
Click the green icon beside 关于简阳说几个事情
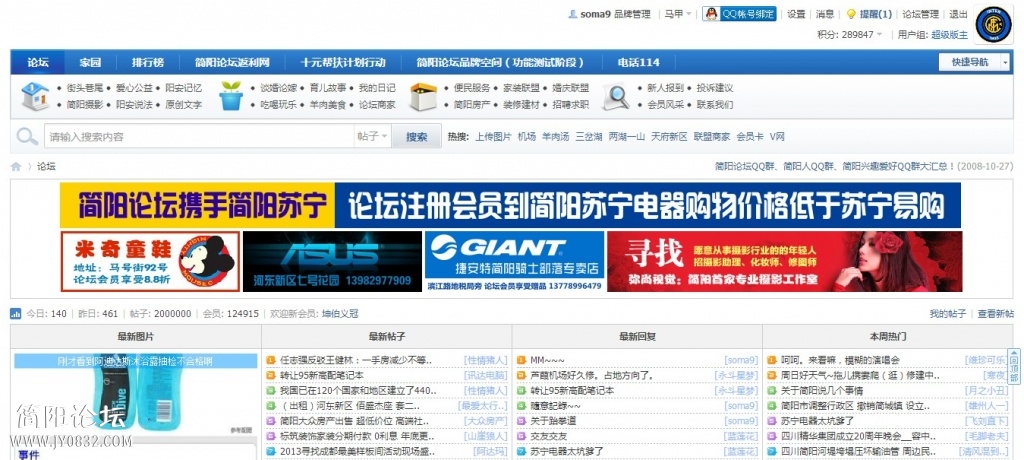772,390
